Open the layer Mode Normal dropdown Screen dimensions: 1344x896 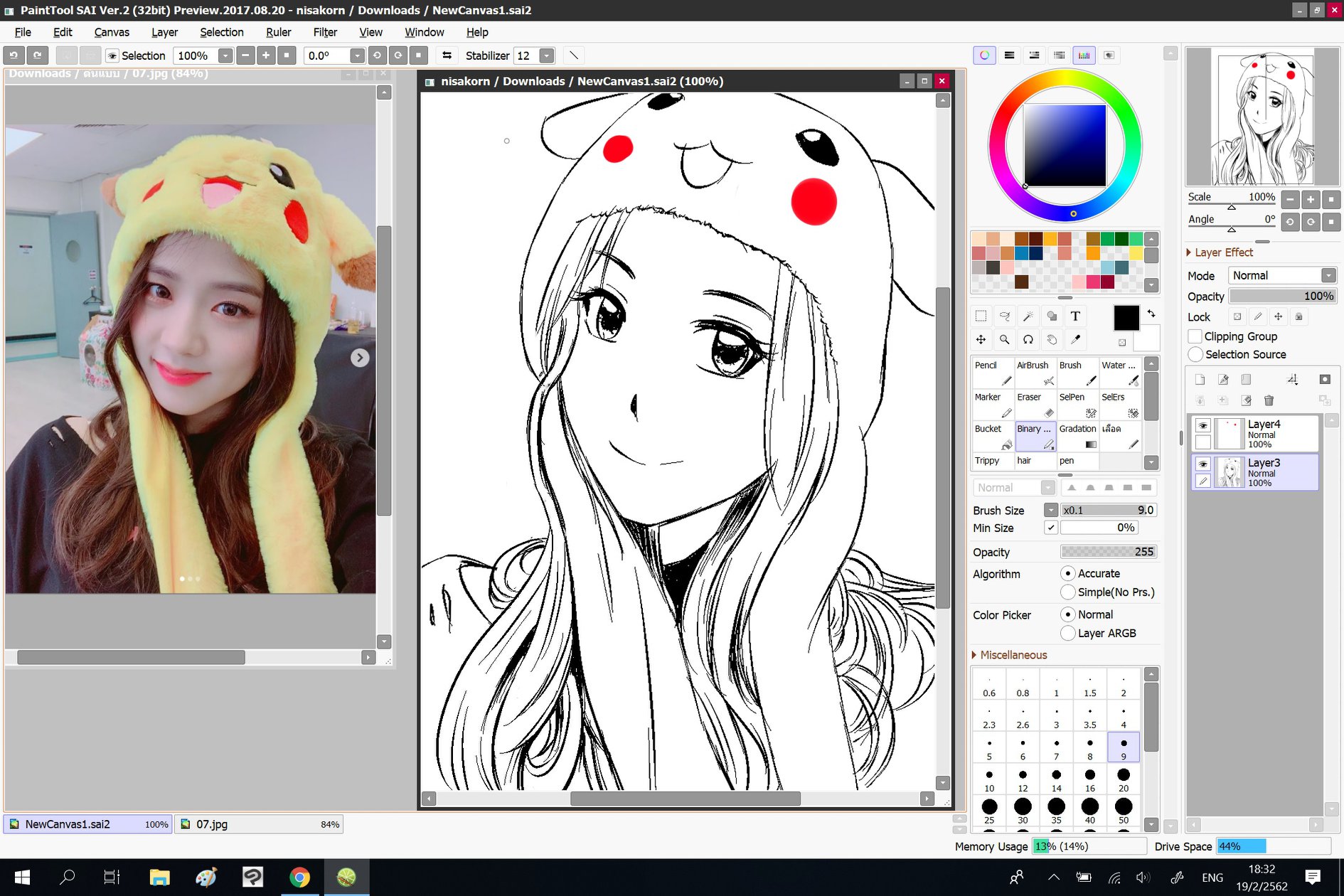tap(1328, 275)
